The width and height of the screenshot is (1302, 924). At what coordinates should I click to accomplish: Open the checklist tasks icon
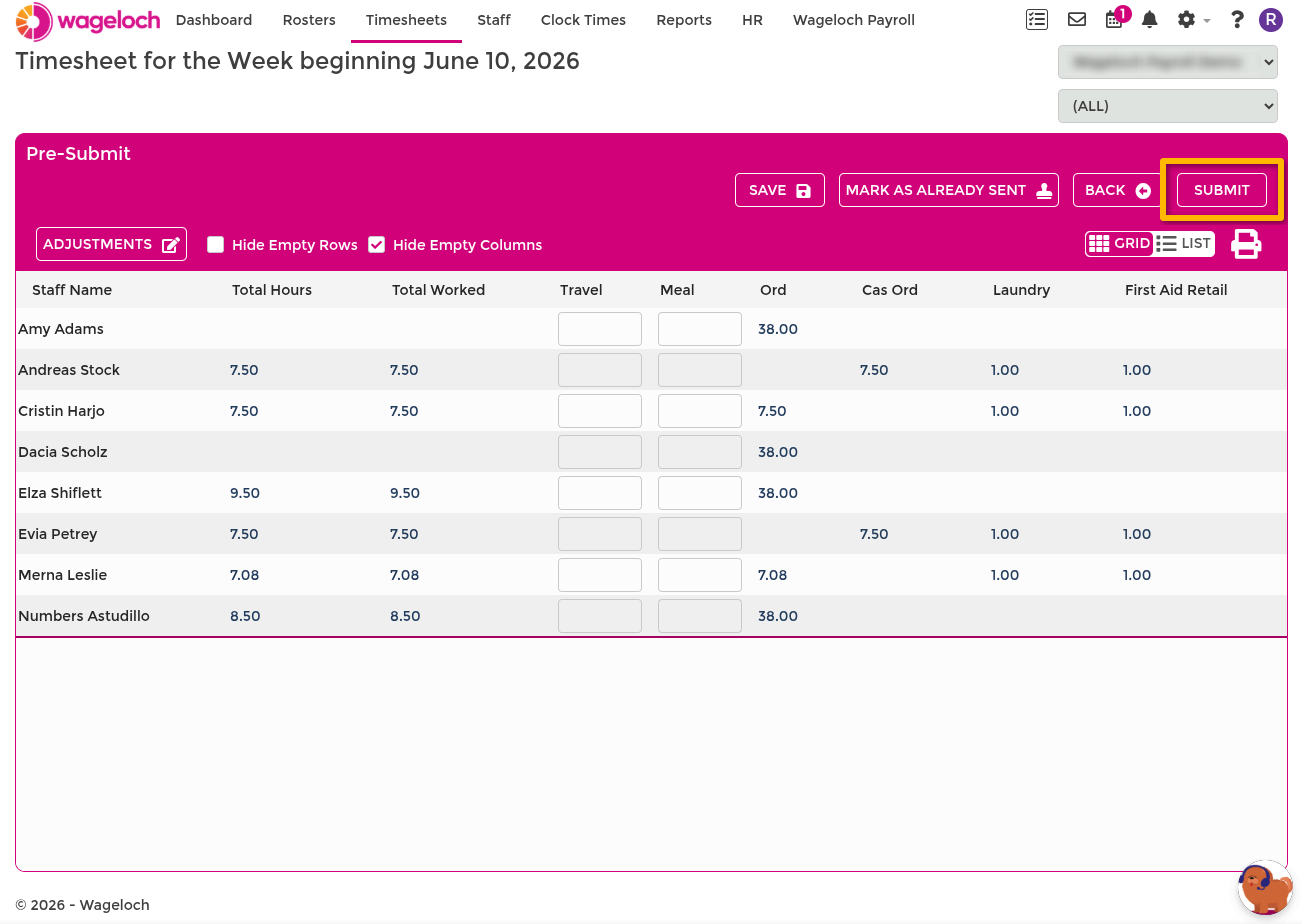tap(1037, 19)
